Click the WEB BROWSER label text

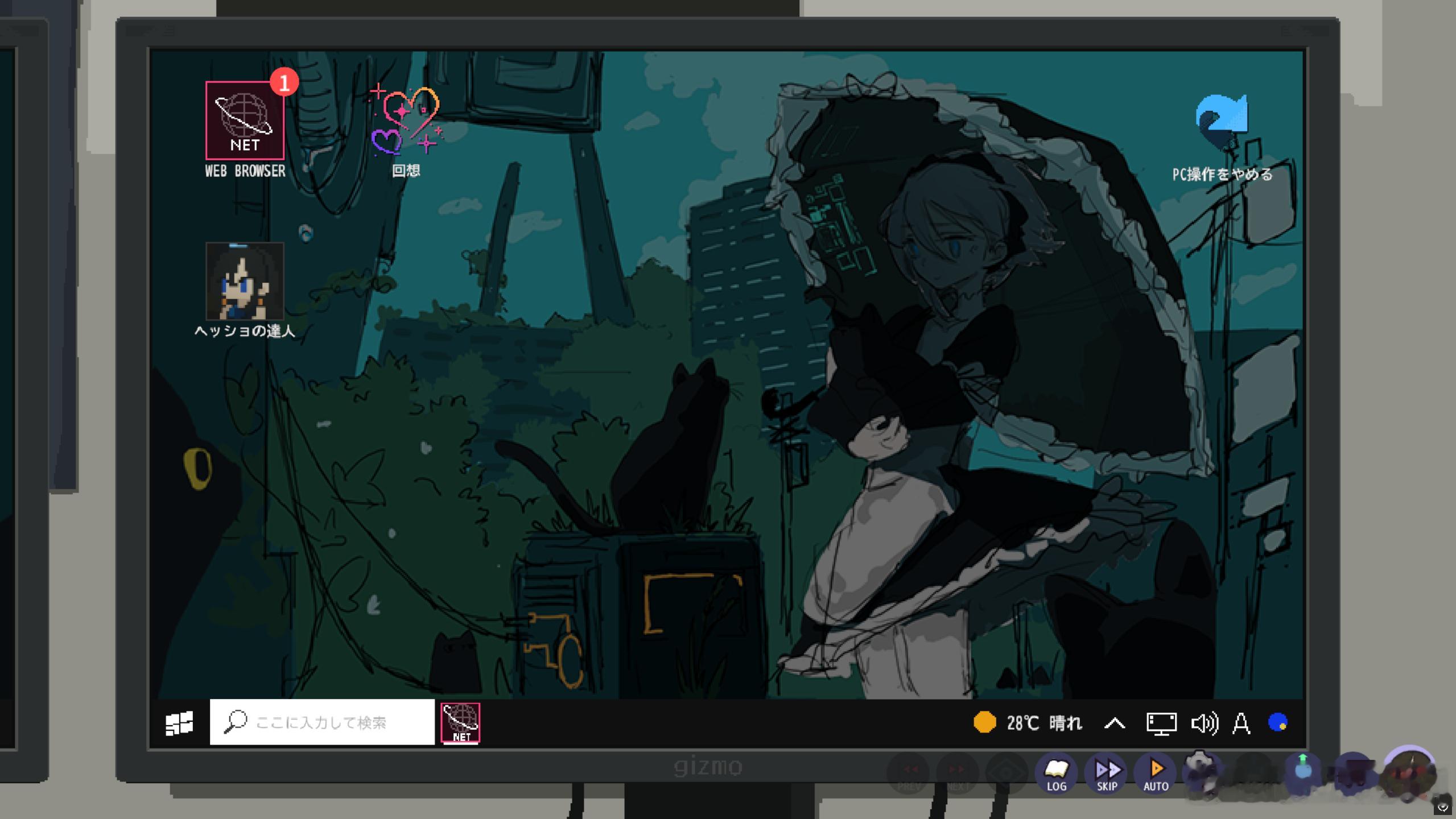[x=245, y=171]
